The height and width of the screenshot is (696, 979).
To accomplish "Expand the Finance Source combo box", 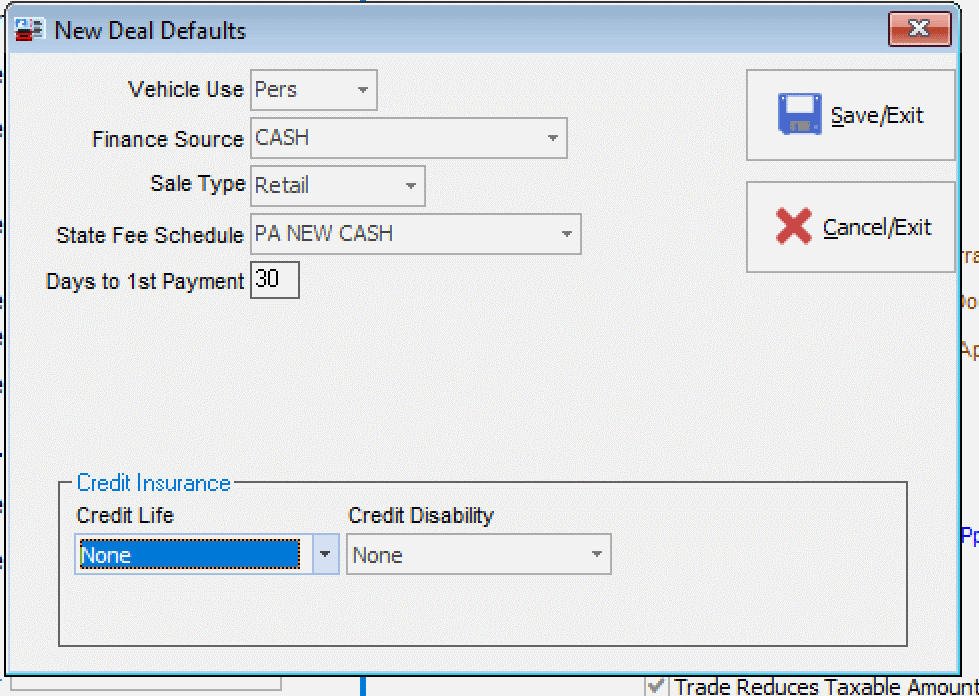I will coord(552,138).
